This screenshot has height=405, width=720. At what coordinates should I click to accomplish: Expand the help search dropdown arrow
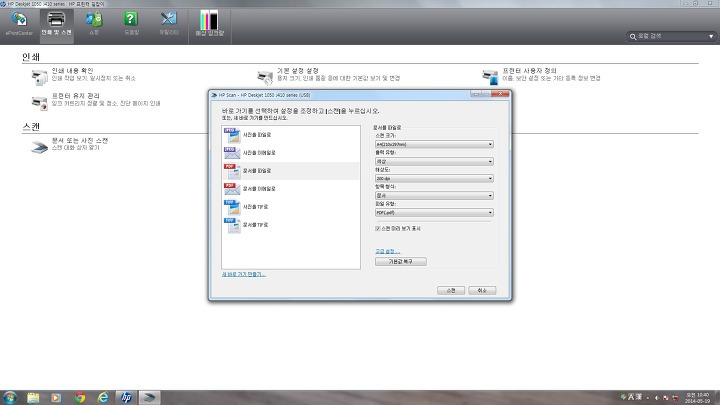(x=711, y=36)
